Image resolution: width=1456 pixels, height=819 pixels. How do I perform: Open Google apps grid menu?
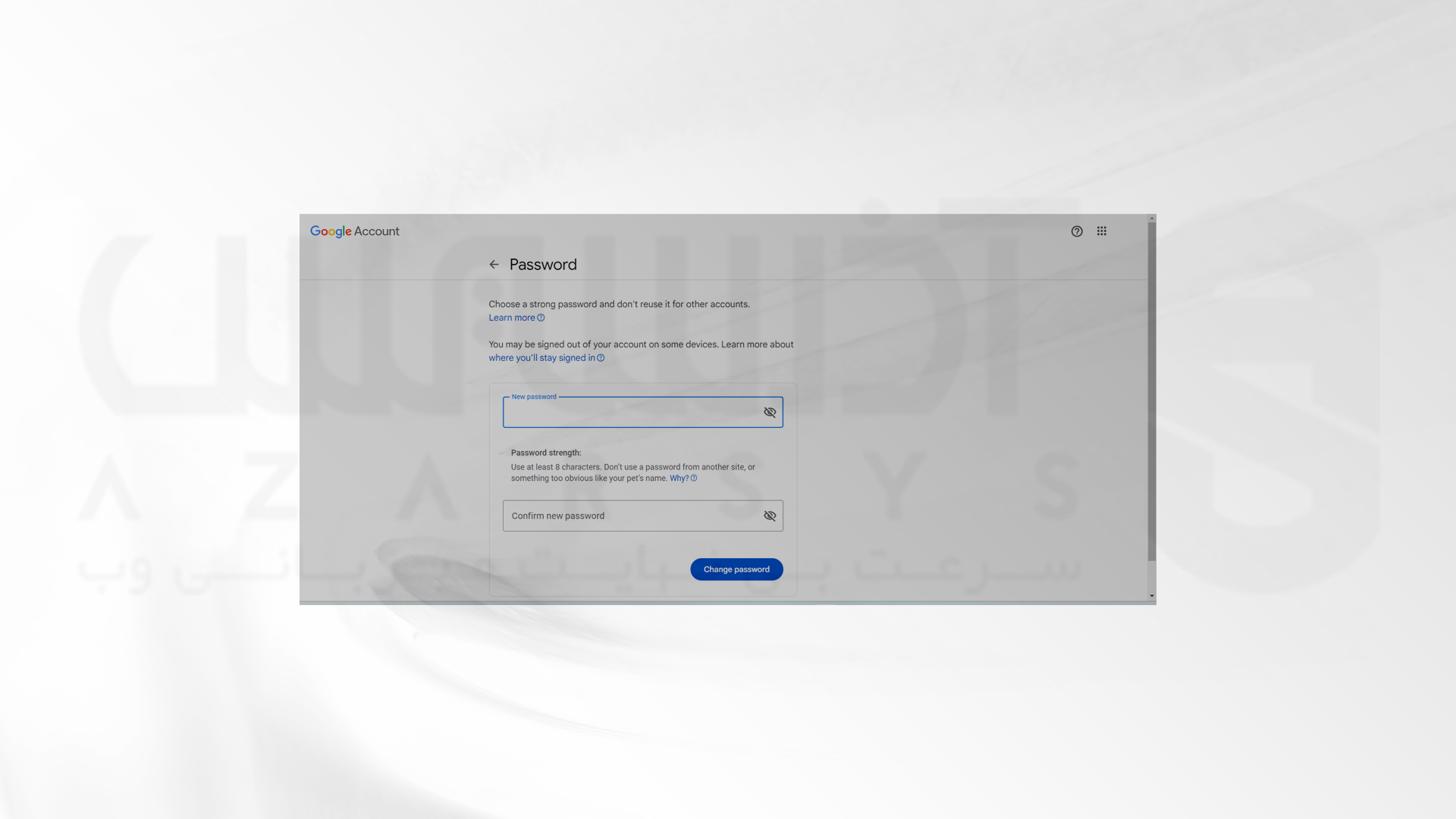click(x=1102, y=231)
